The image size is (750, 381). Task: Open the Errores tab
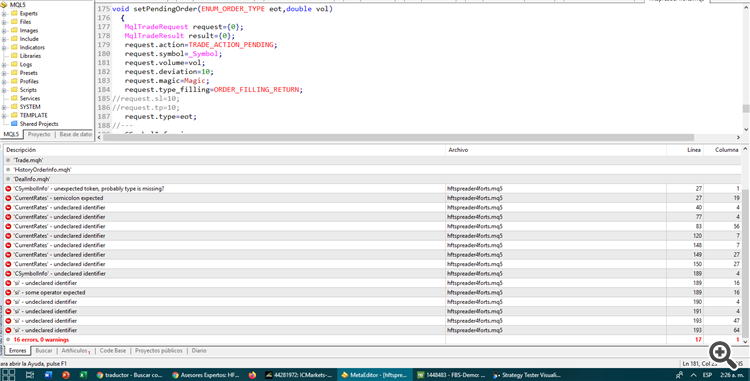pos(18,351)
